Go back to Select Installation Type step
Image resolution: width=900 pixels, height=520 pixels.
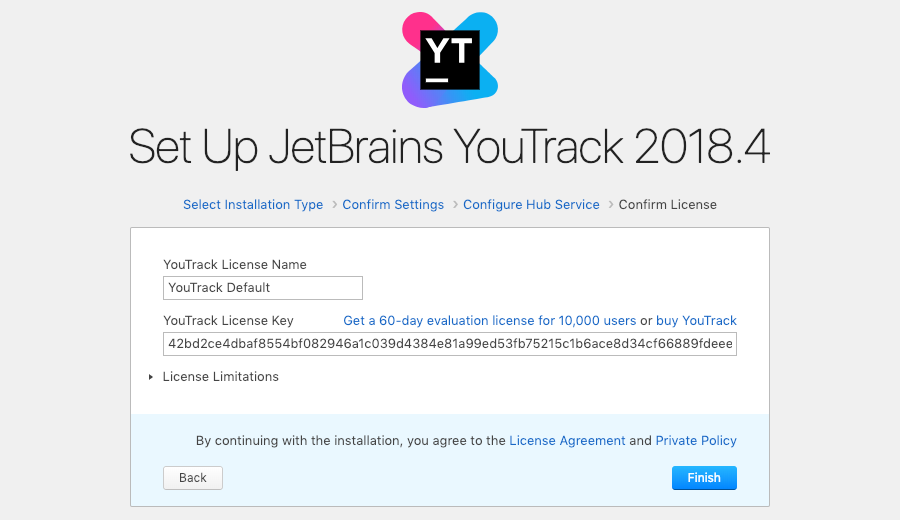(x=253, y=204)
